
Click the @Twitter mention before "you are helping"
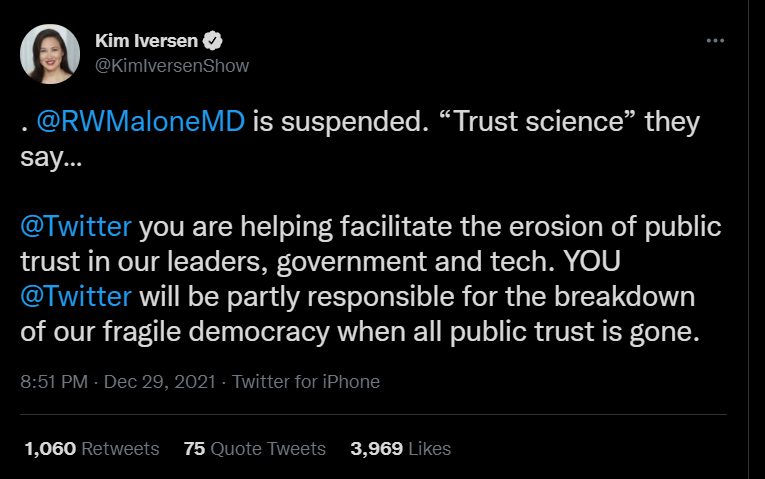(x=76, y=225)
